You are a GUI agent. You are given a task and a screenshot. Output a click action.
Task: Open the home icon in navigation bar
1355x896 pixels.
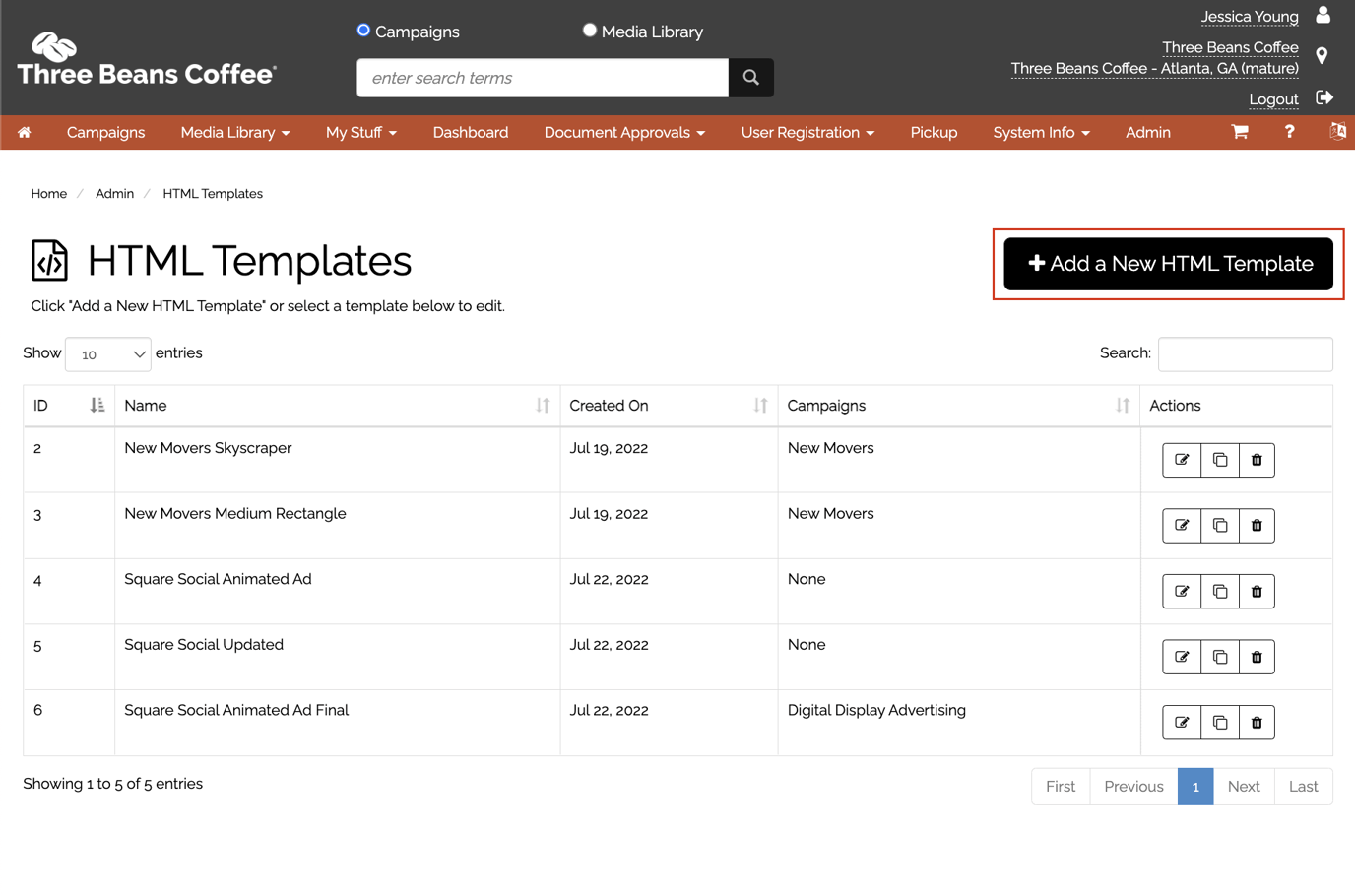(24, 132)
